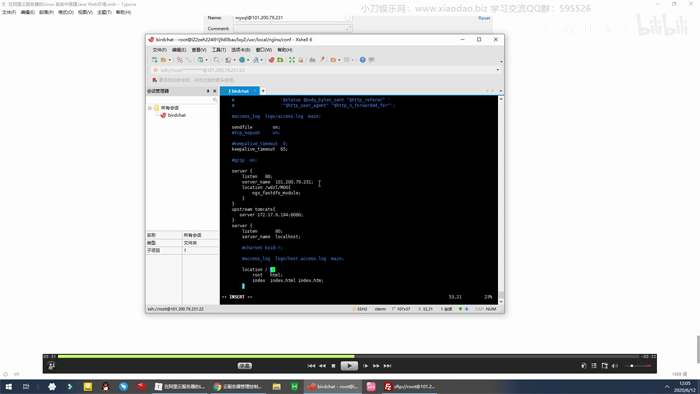This screenshot has width=700, height=394.
Task: Click the green video progress bar
Action: click(x=206, y=357)
